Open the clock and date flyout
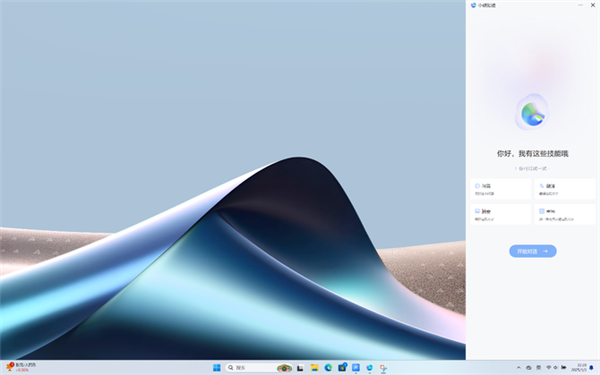The width and height of the screenshot is (600, 375). tap(579, 368)
